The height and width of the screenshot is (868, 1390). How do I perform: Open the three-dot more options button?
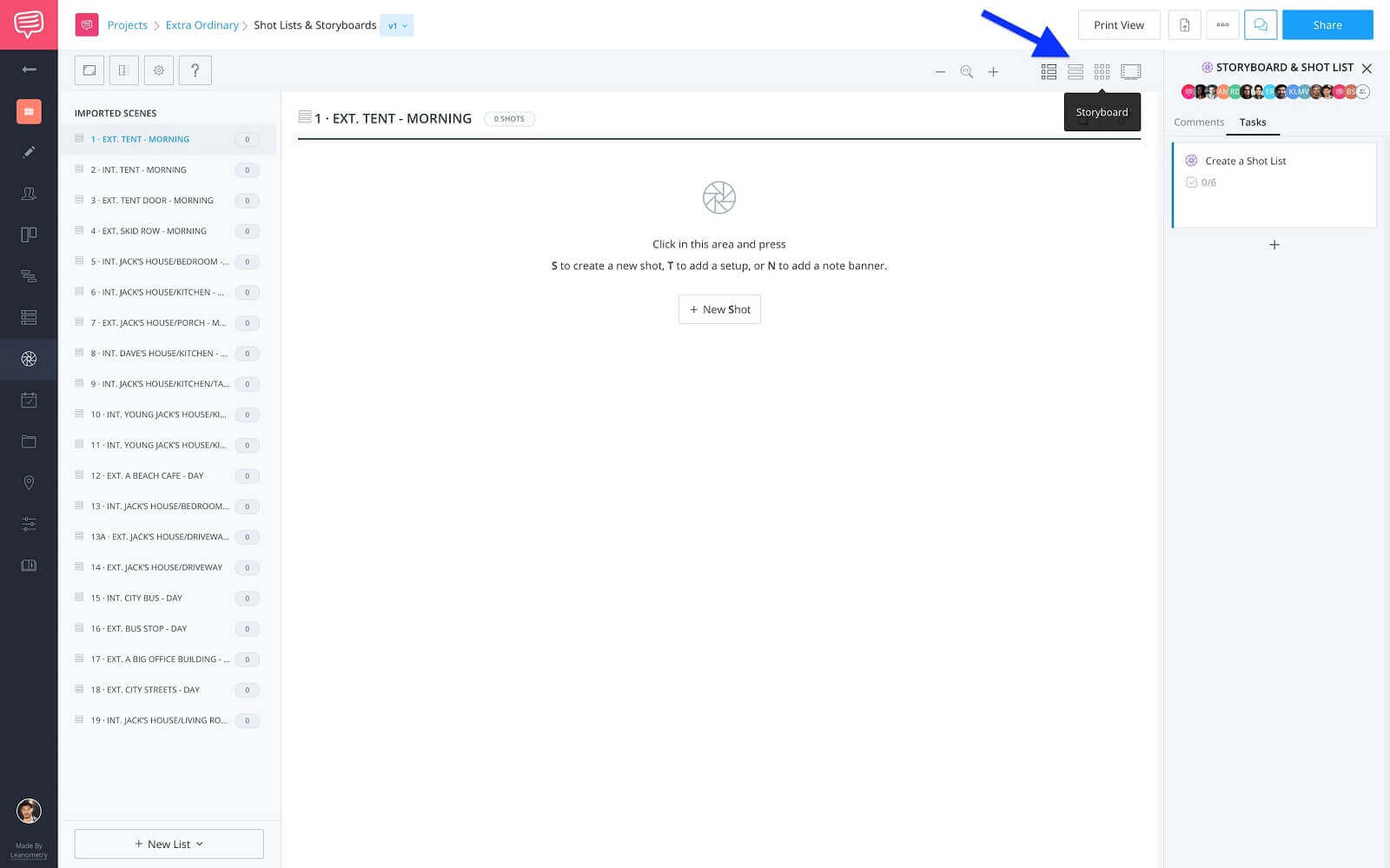tap(1222, 25)
